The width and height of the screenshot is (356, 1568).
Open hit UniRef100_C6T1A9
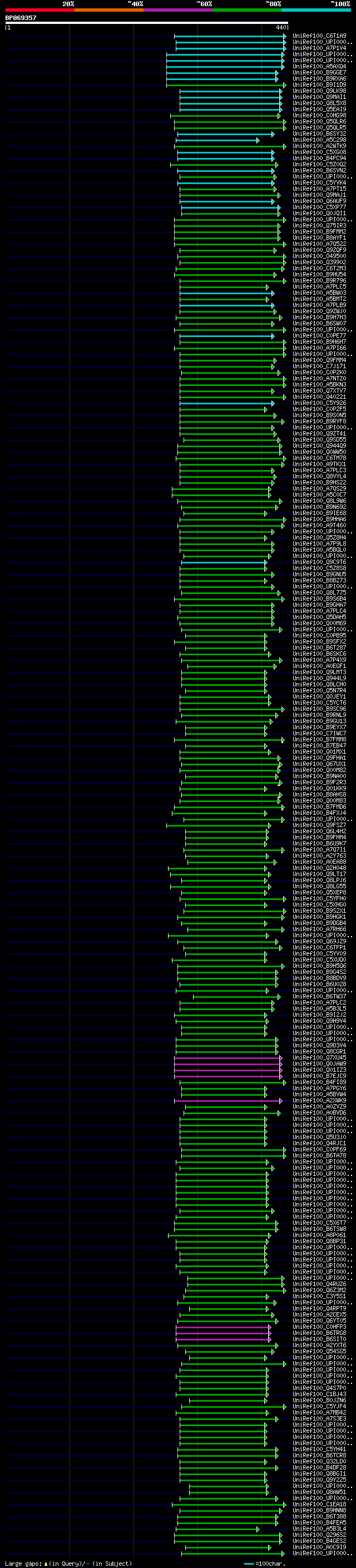(x=319, y=36)
